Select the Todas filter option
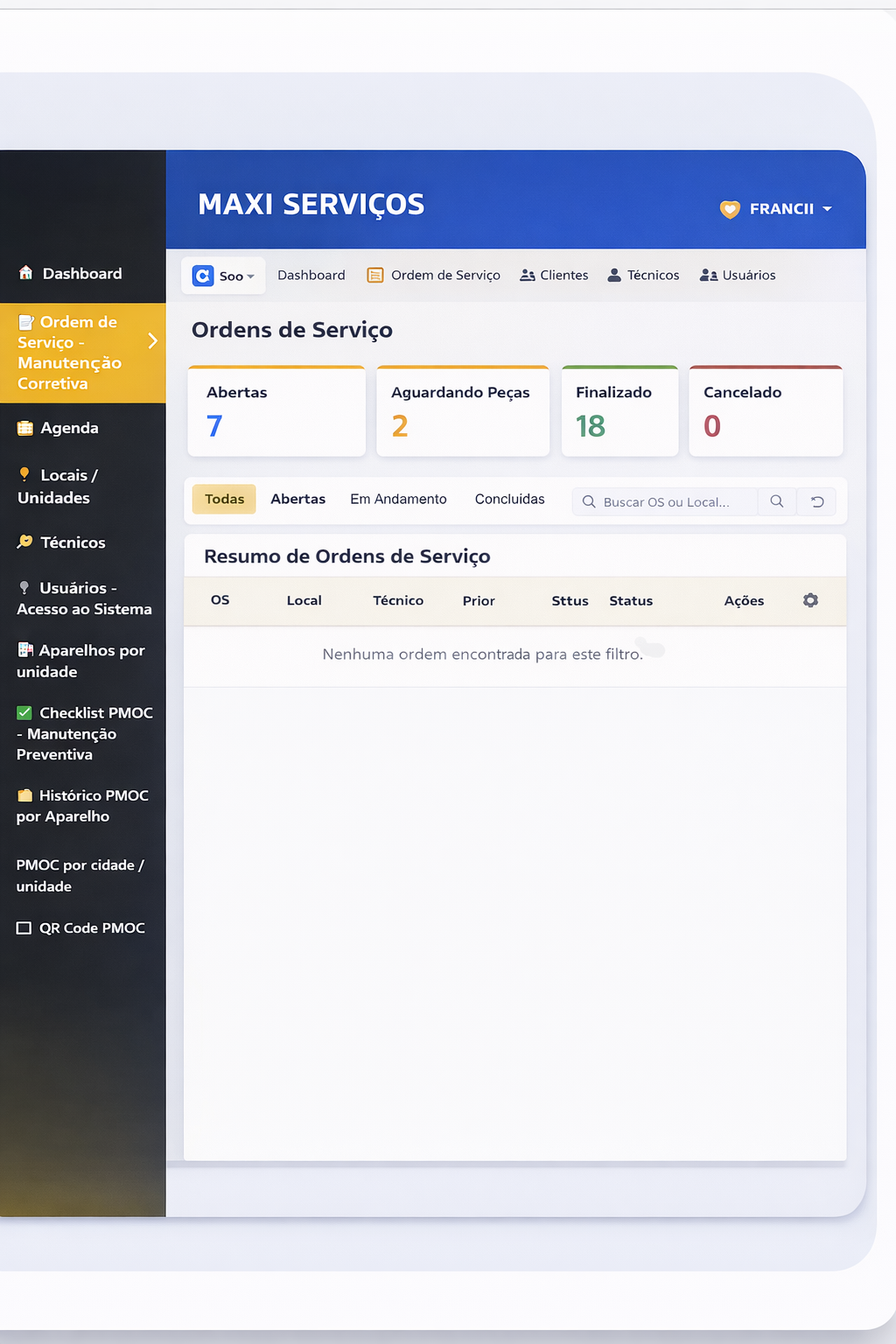 [x=224, y=499]
